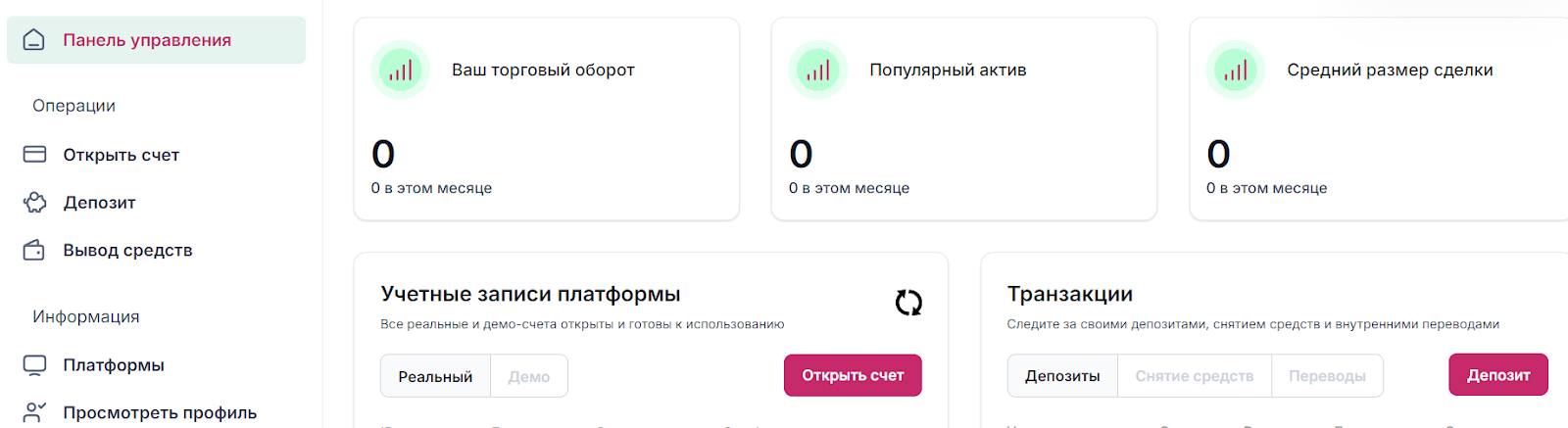This screenshot has height=428, width=1568.
Task: Click the card icon next to Открыть счет
Action: pyautogui.click(x=34, y=155)
